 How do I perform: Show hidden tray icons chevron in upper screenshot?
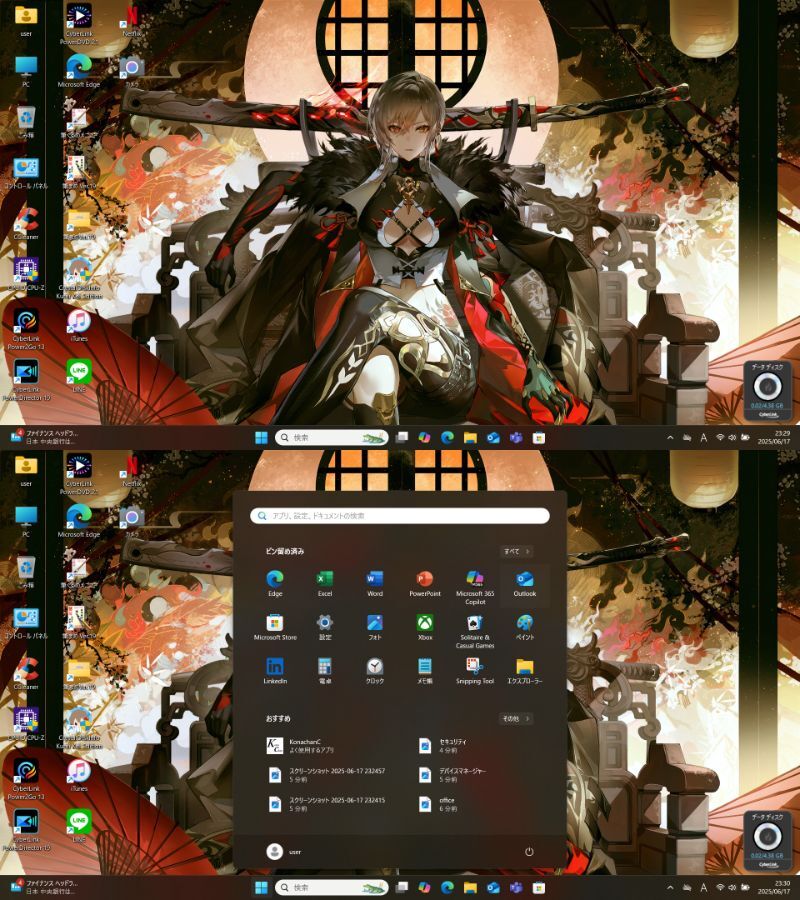(x=670, y=438)
